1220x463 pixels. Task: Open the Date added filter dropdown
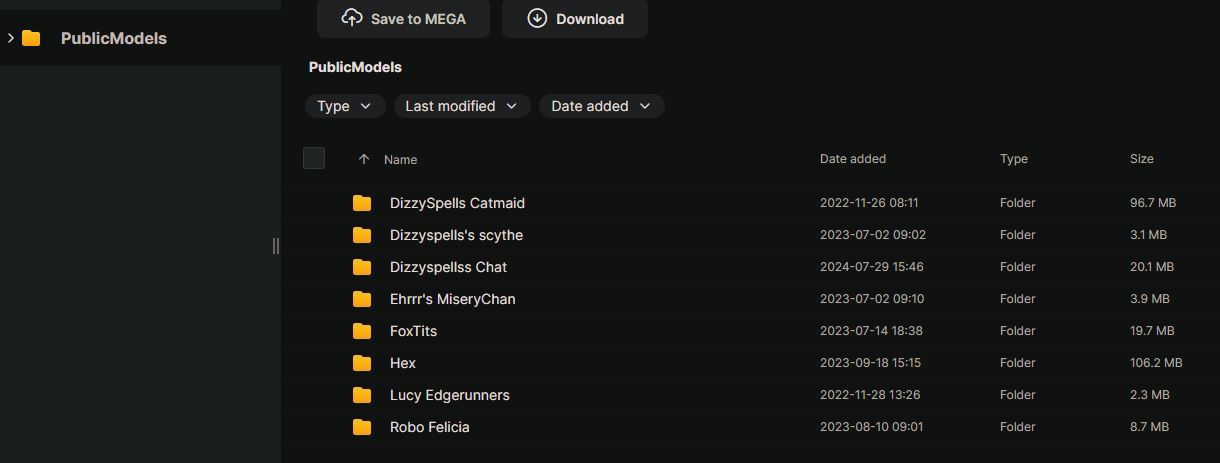tap(601, 106)
